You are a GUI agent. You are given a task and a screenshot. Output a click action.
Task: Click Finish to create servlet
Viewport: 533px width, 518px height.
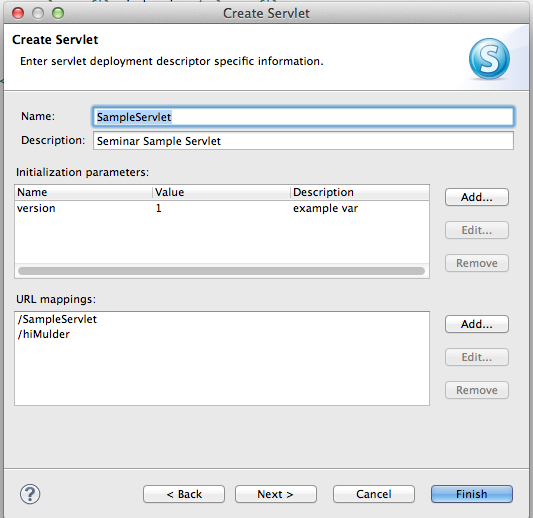point(472,494)
